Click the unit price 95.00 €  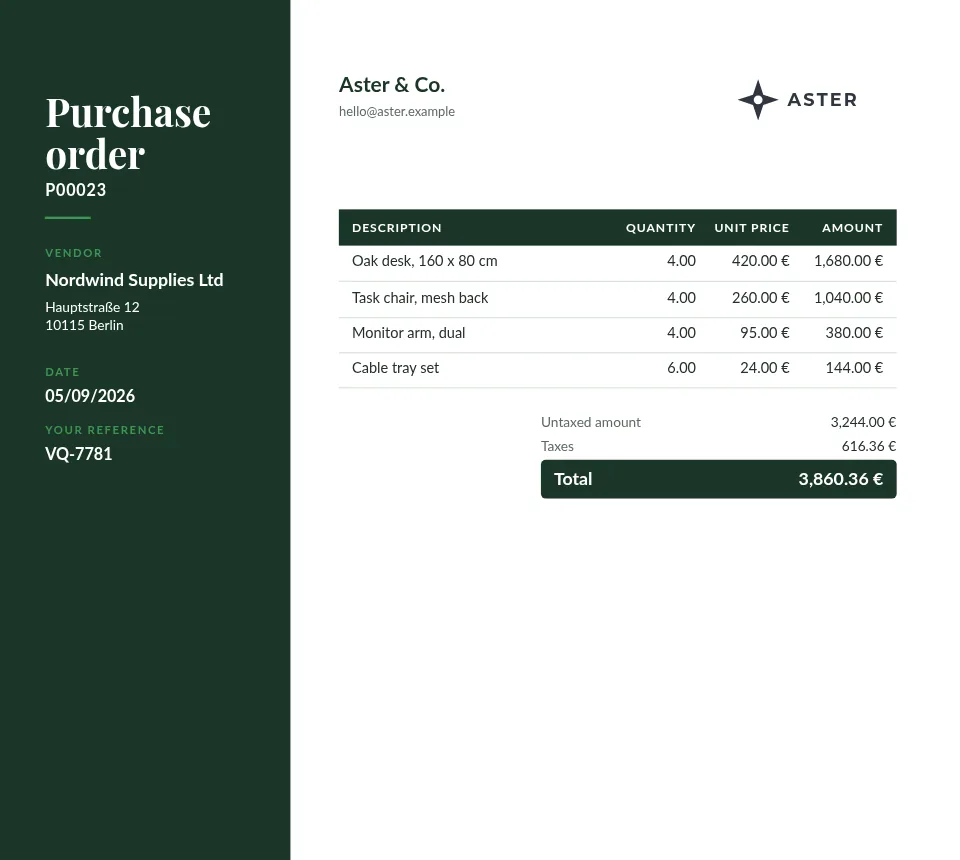(764, 333)
